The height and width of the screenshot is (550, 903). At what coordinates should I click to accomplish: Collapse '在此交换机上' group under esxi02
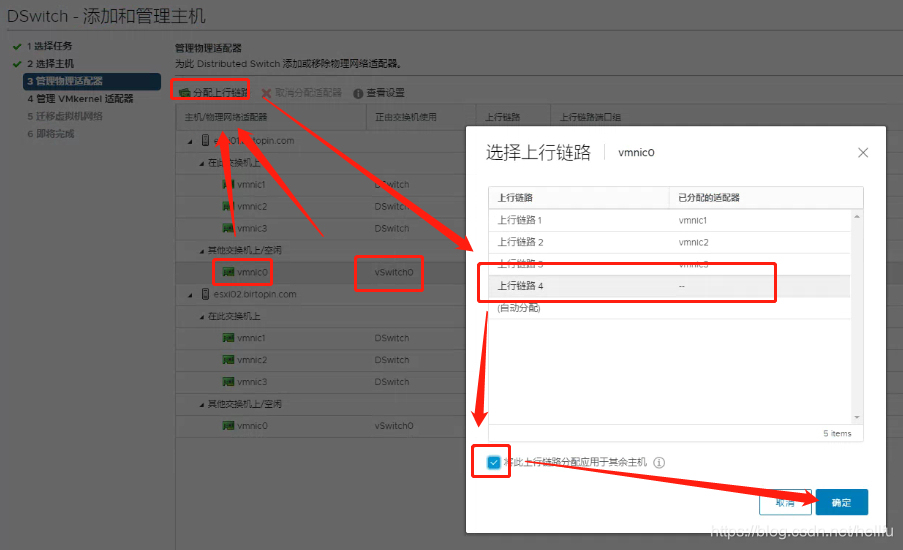point(202,317)
